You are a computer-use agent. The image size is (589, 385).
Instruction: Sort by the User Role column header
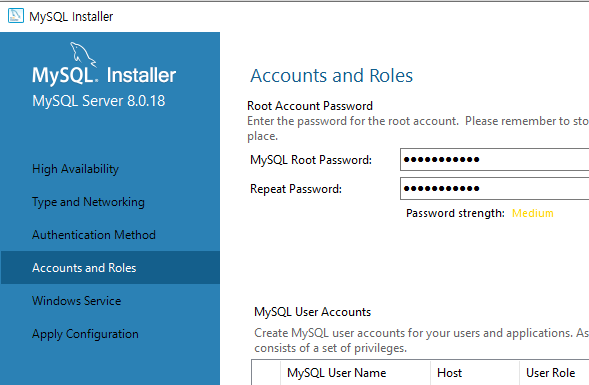coord(554,373)
